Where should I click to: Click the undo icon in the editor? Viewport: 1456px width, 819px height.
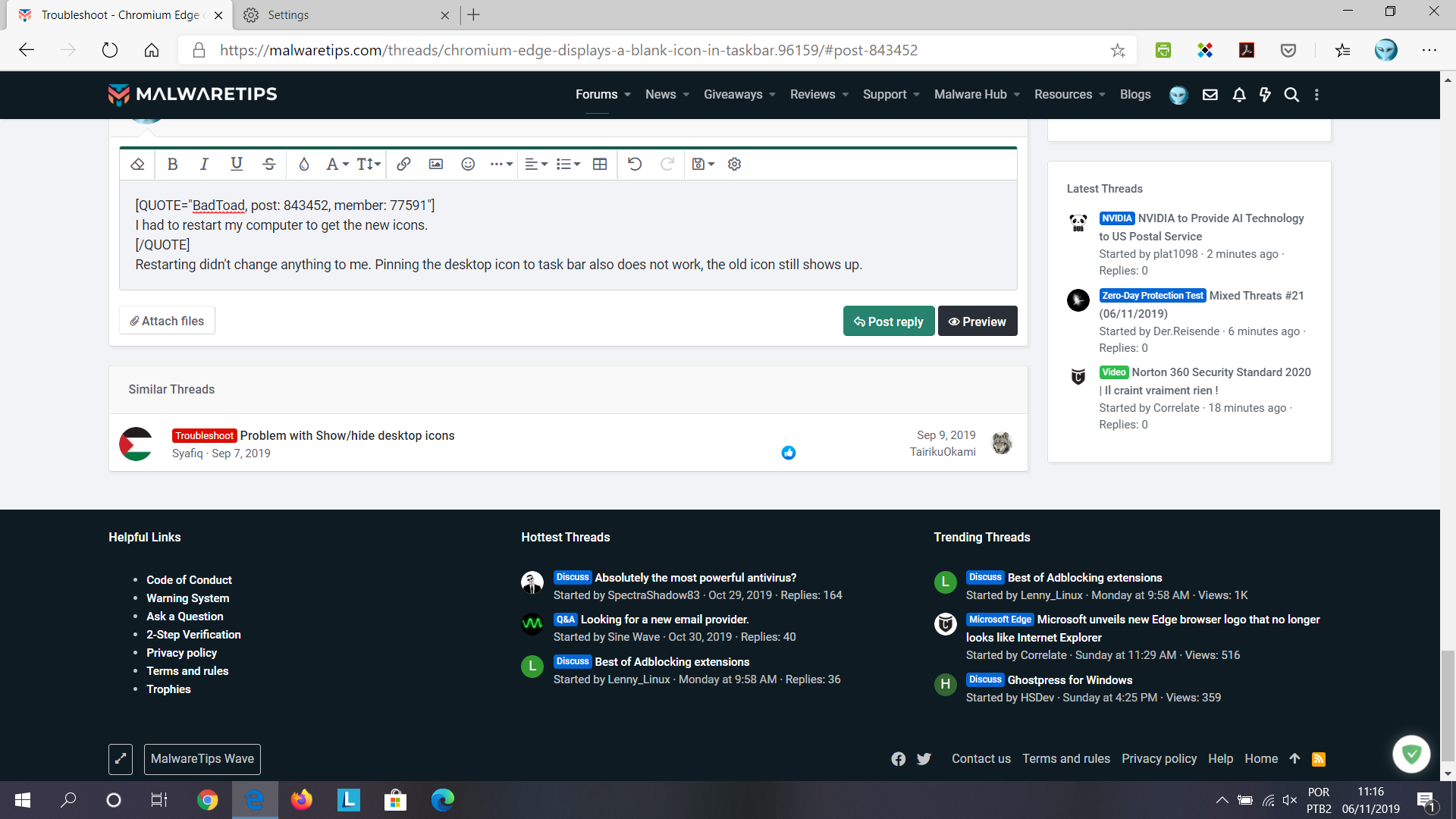[635, 164]
